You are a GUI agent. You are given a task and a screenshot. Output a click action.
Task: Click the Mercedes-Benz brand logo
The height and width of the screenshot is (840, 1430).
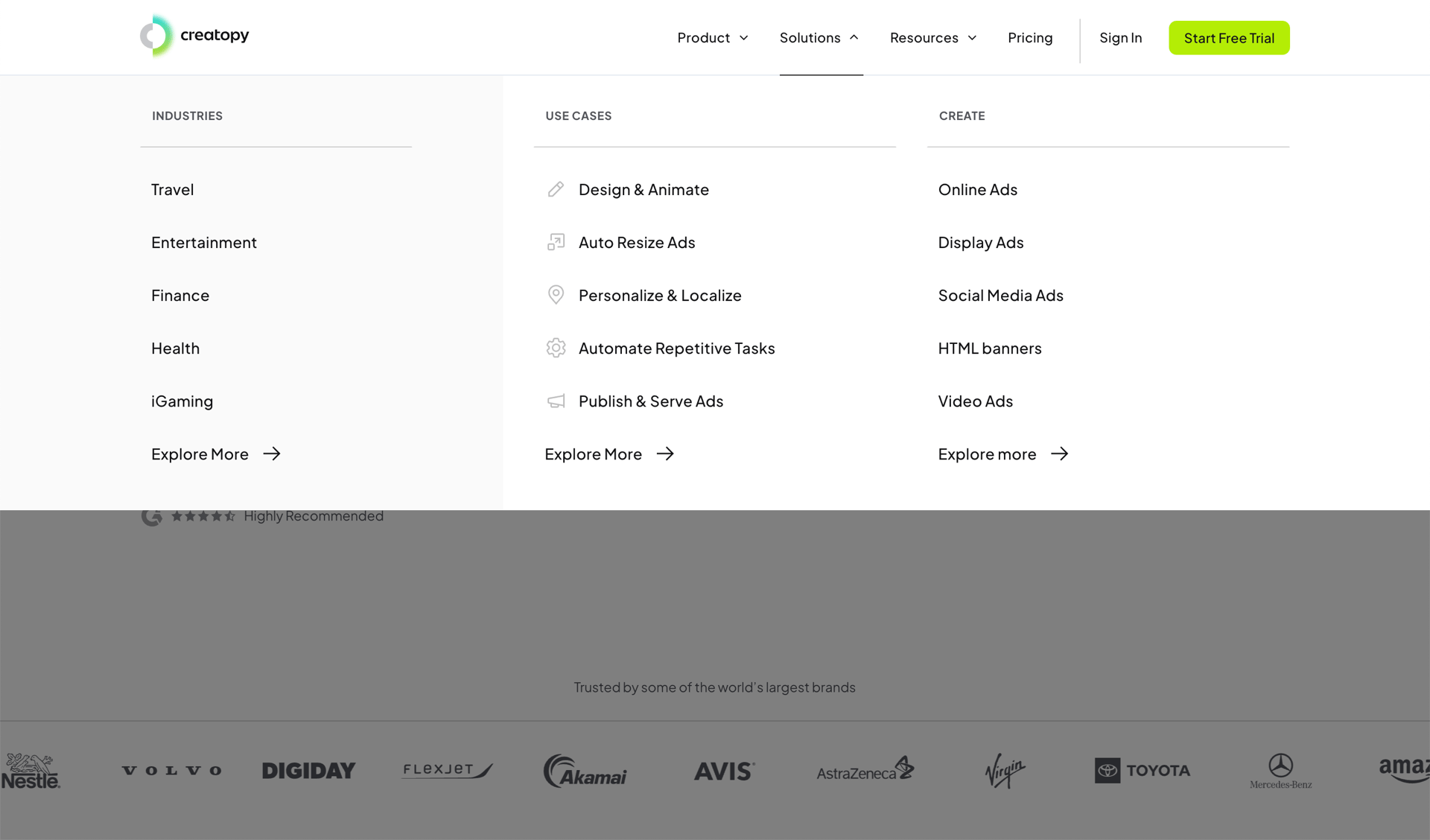1280,771
